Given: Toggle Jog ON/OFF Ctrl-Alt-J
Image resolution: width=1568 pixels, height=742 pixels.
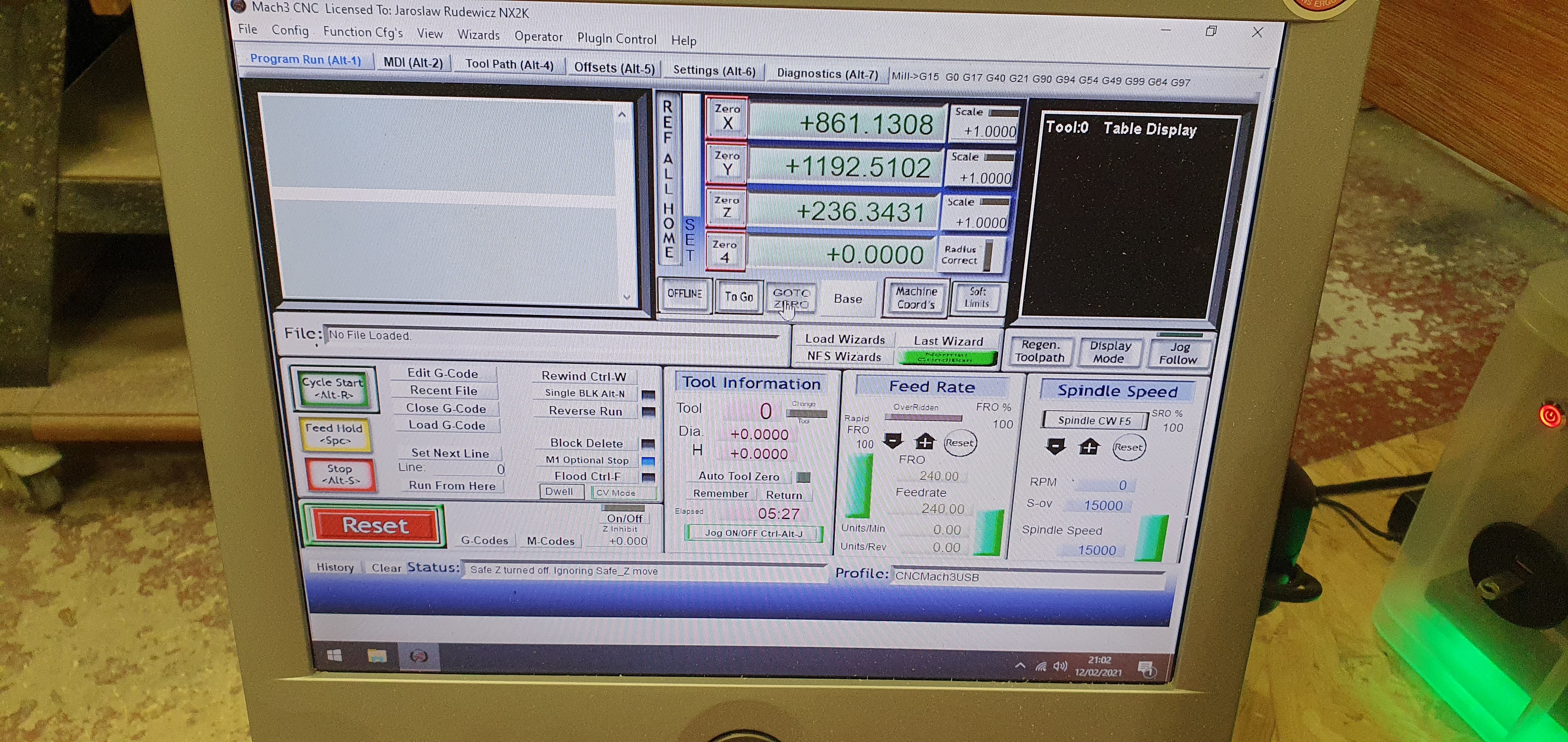Looking at the screenshot, I should pyautogui.click(x=754, y=533).
